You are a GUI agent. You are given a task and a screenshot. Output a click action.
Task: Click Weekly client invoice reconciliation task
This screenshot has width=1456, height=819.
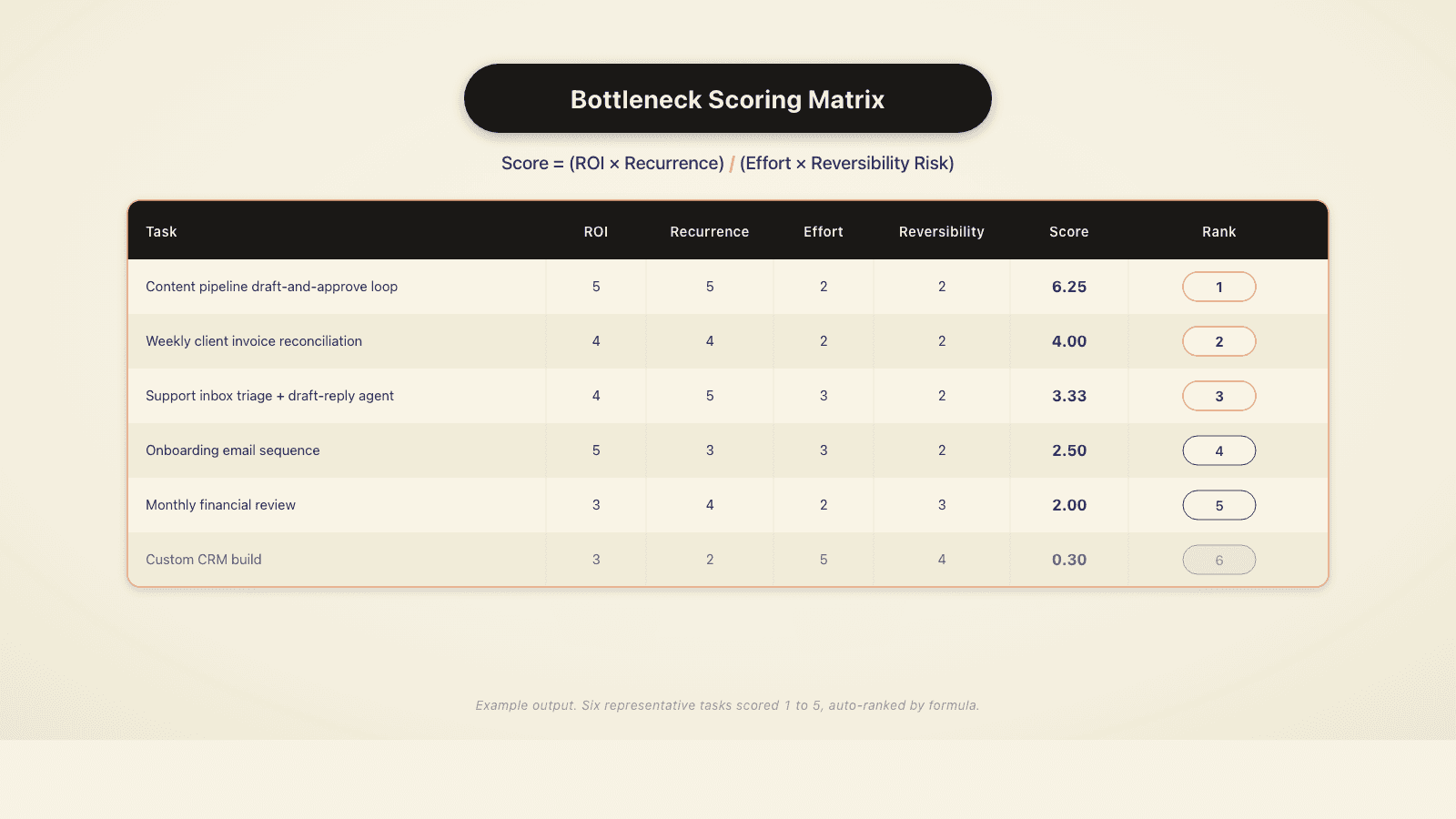click(x=254, y=341)
